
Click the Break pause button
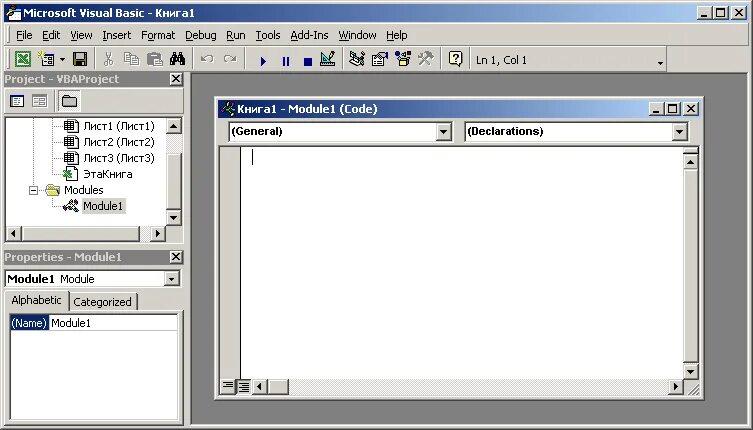coord(286,61)
